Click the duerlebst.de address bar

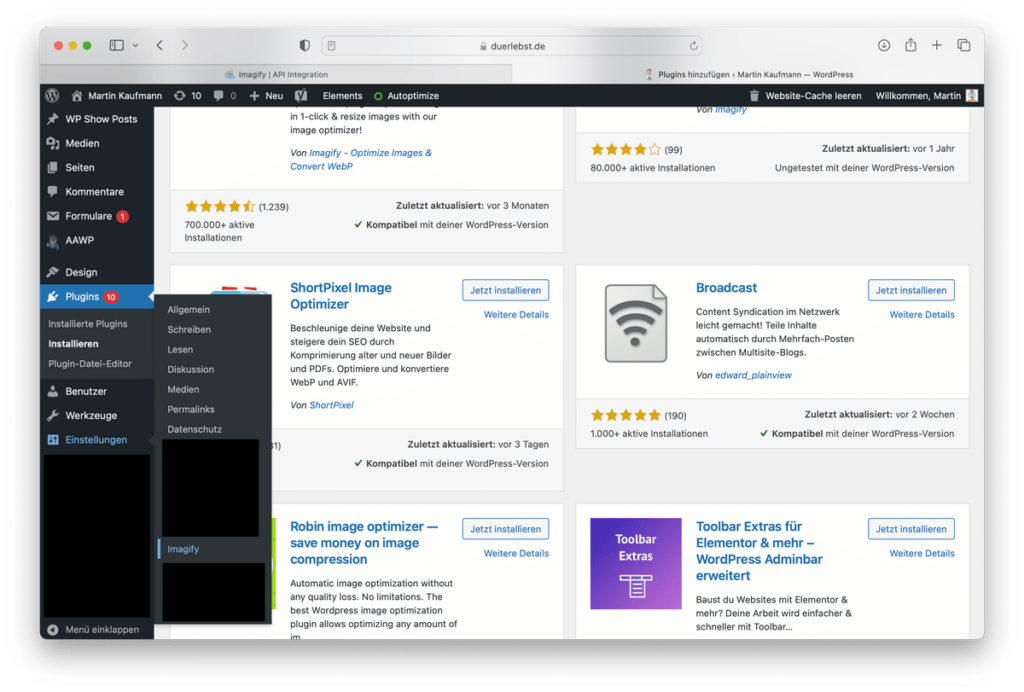click(x=512, y=46)
